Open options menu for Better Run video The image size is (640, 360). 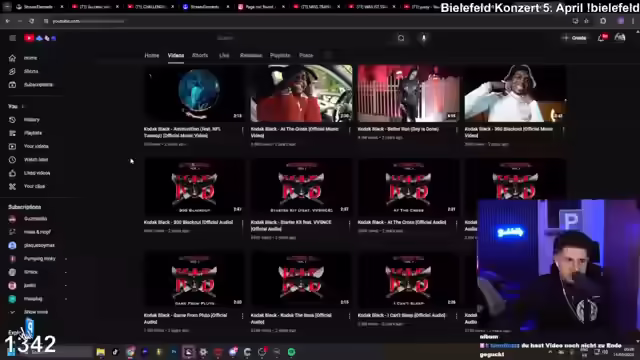[456, 130]
